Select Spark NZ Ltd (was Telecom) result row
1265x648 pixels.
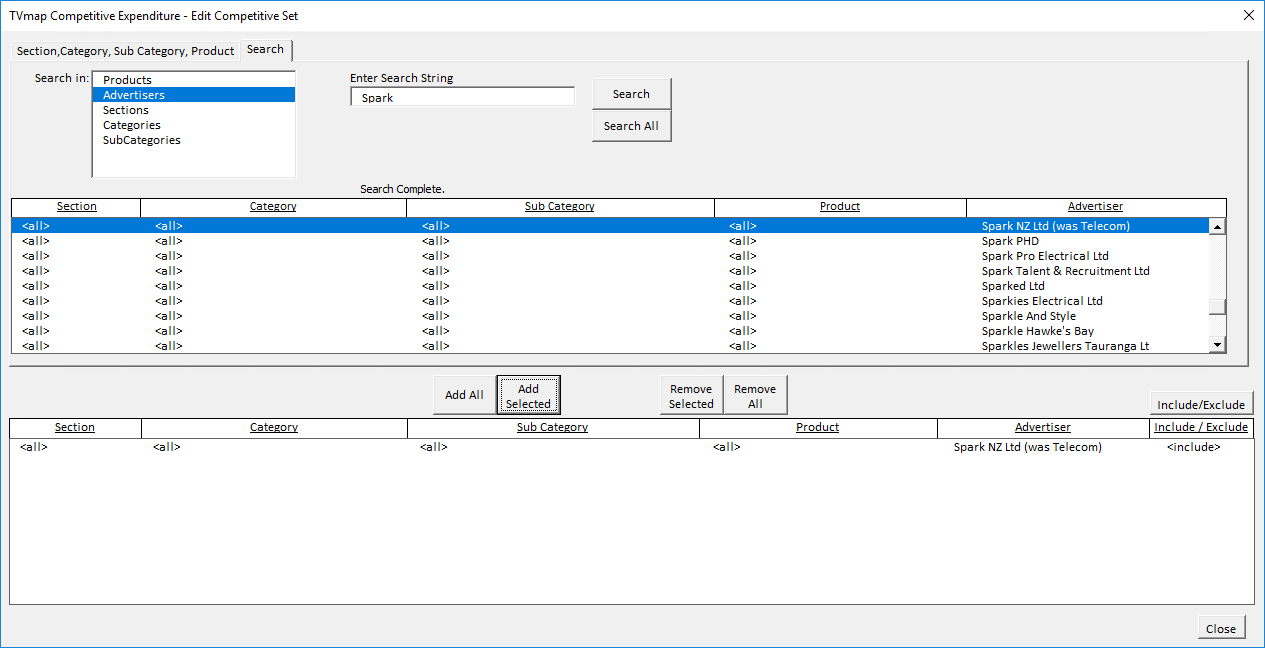[x=610, y=226]
